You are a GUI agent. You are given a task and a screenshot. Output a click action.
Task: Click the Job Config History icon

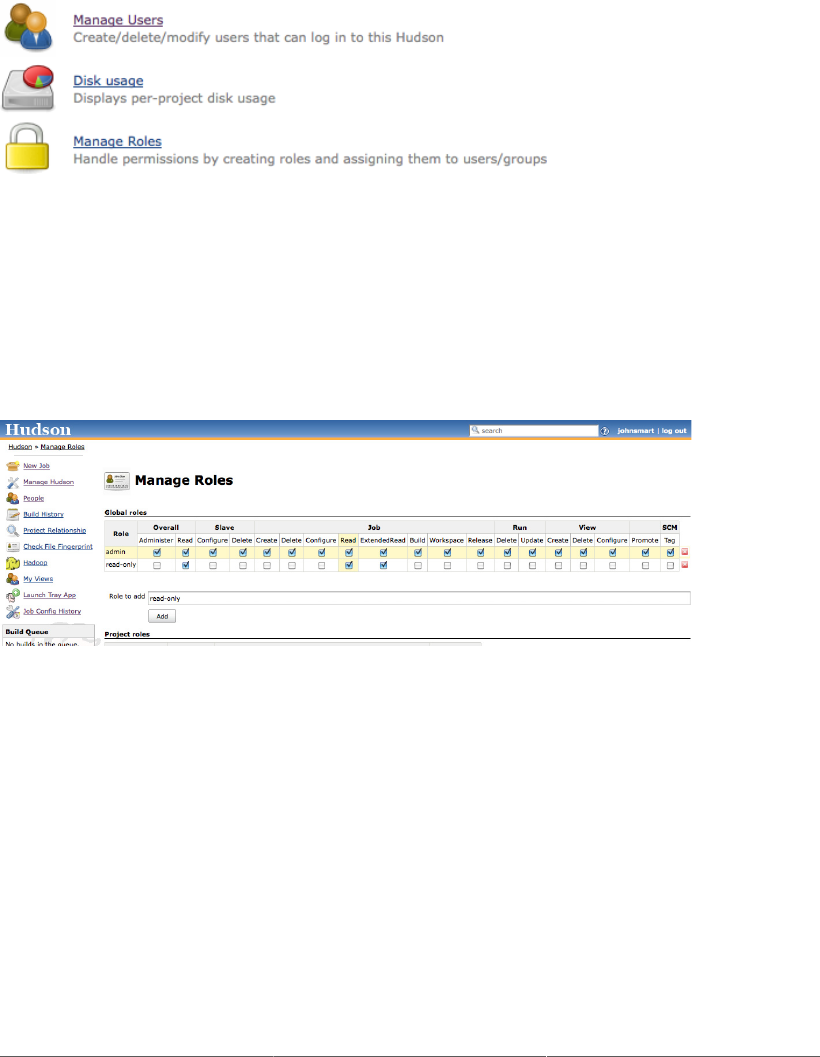pyautogui.click(x=13, y=611)
